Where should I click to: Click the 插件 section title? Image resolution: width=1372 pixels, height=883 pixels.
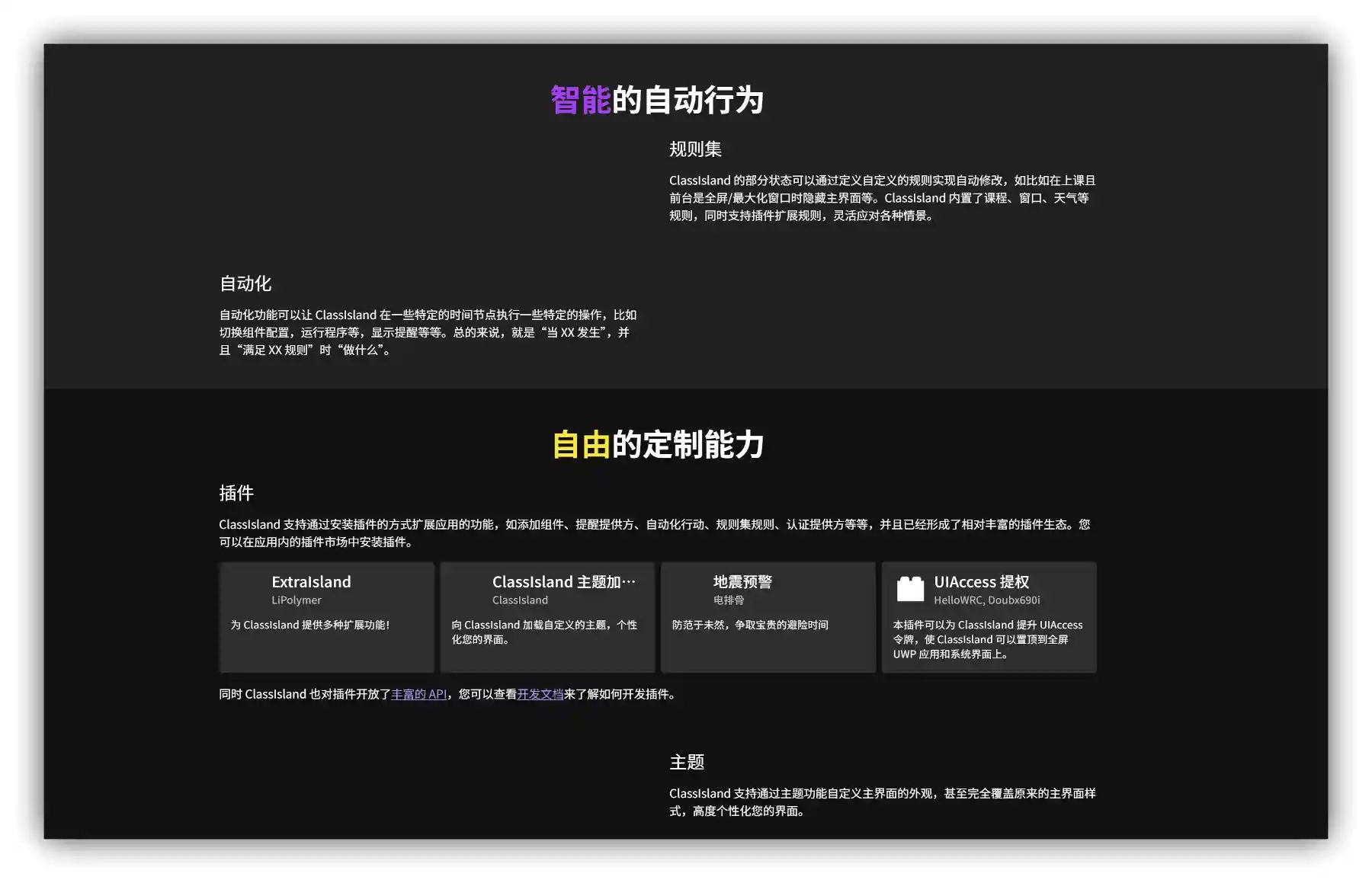coord(236,493)
